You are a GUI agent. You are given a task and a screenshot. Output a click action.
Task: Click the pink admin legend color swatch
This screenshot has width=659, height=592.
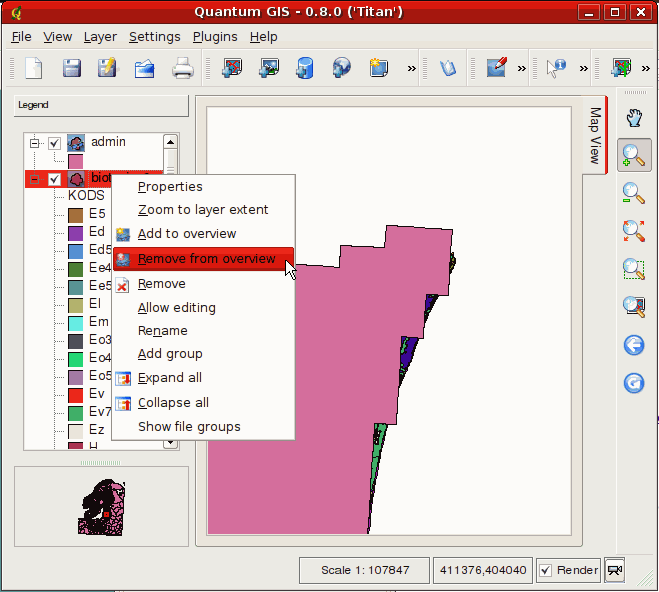pos(76,161)
